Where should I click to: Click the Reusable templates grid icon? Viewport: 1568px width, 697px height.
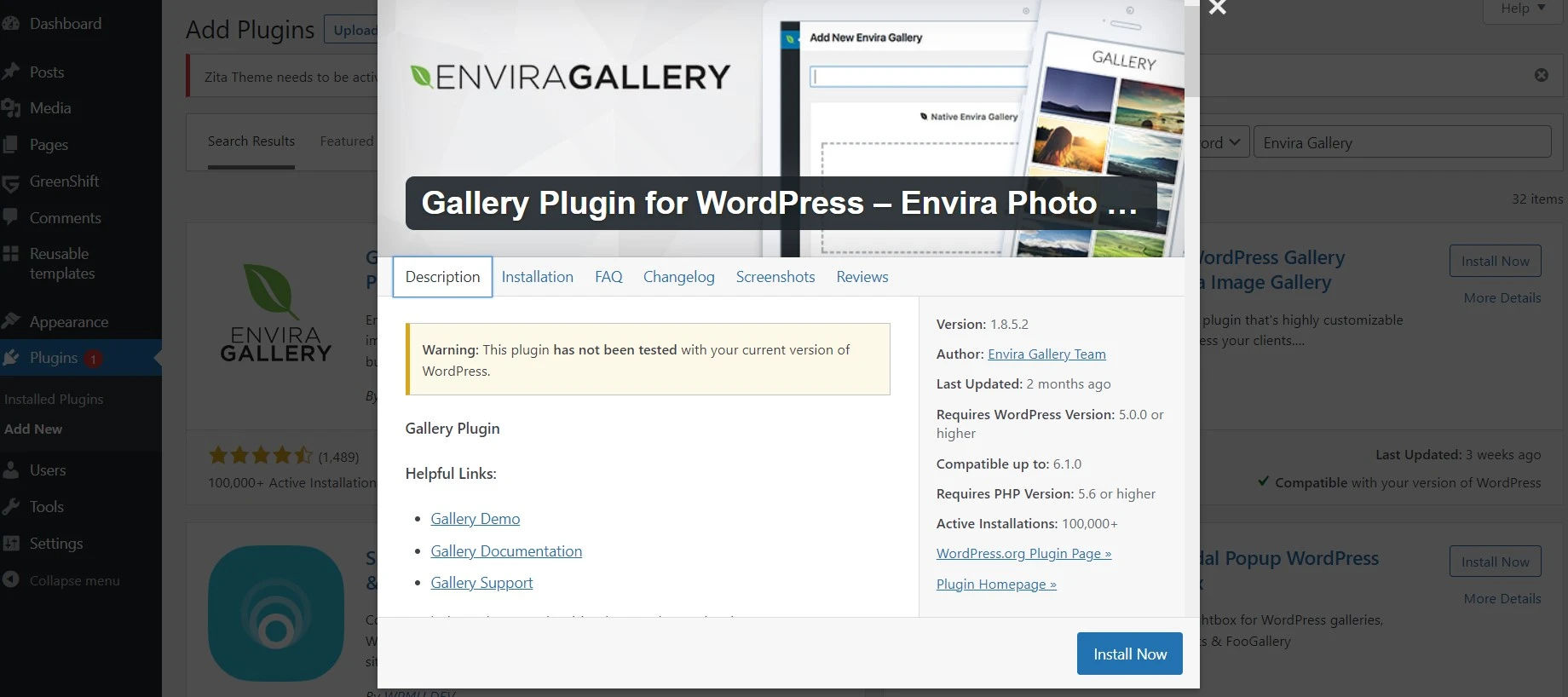tap(10, 254)
